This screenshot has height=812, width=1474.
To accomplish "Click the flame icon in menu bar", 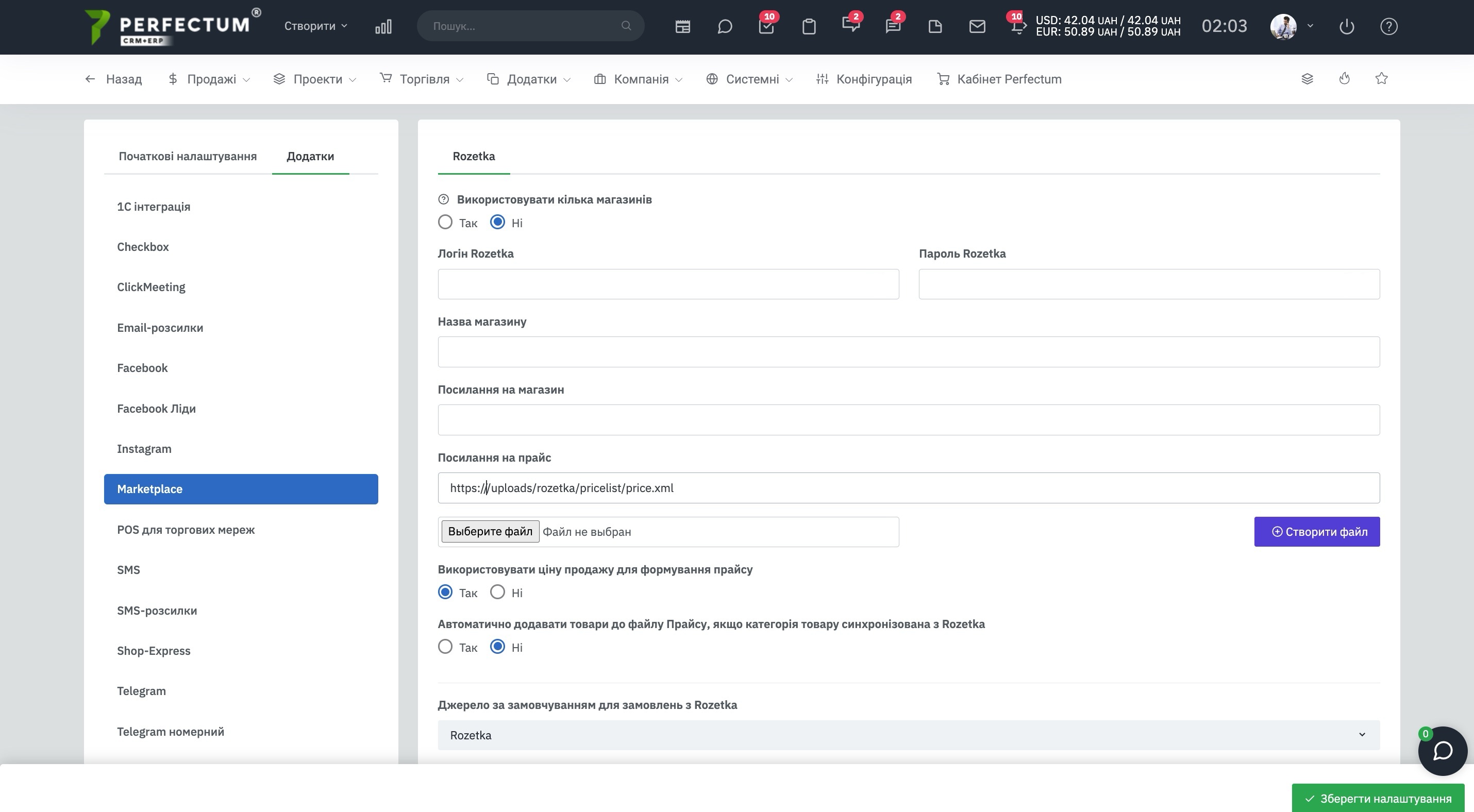I will (x=1344, y=79).
